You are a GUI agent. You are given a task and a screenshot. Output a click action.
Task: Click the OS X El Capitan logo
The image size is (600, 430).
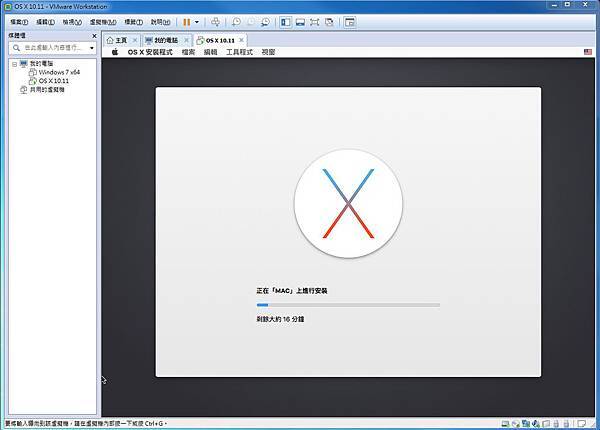tap(348, 204)
